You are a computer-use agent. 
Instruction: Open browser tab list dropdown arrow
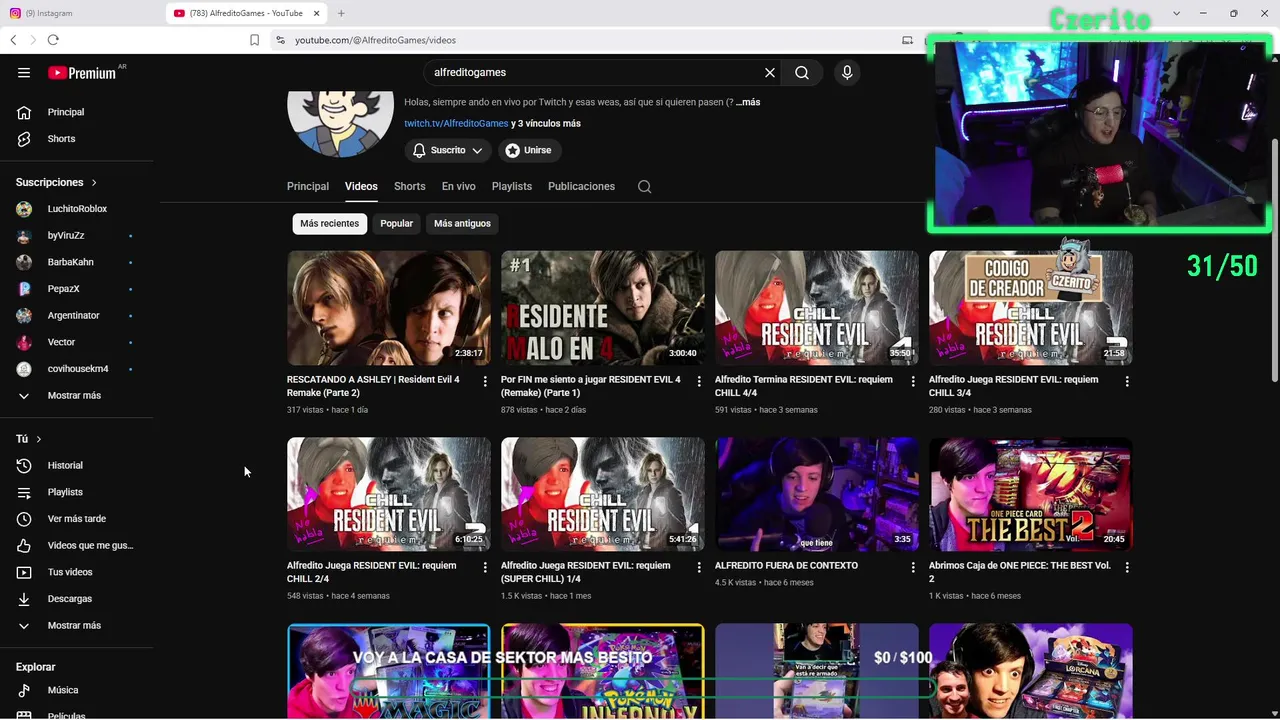pos(1176,13)
